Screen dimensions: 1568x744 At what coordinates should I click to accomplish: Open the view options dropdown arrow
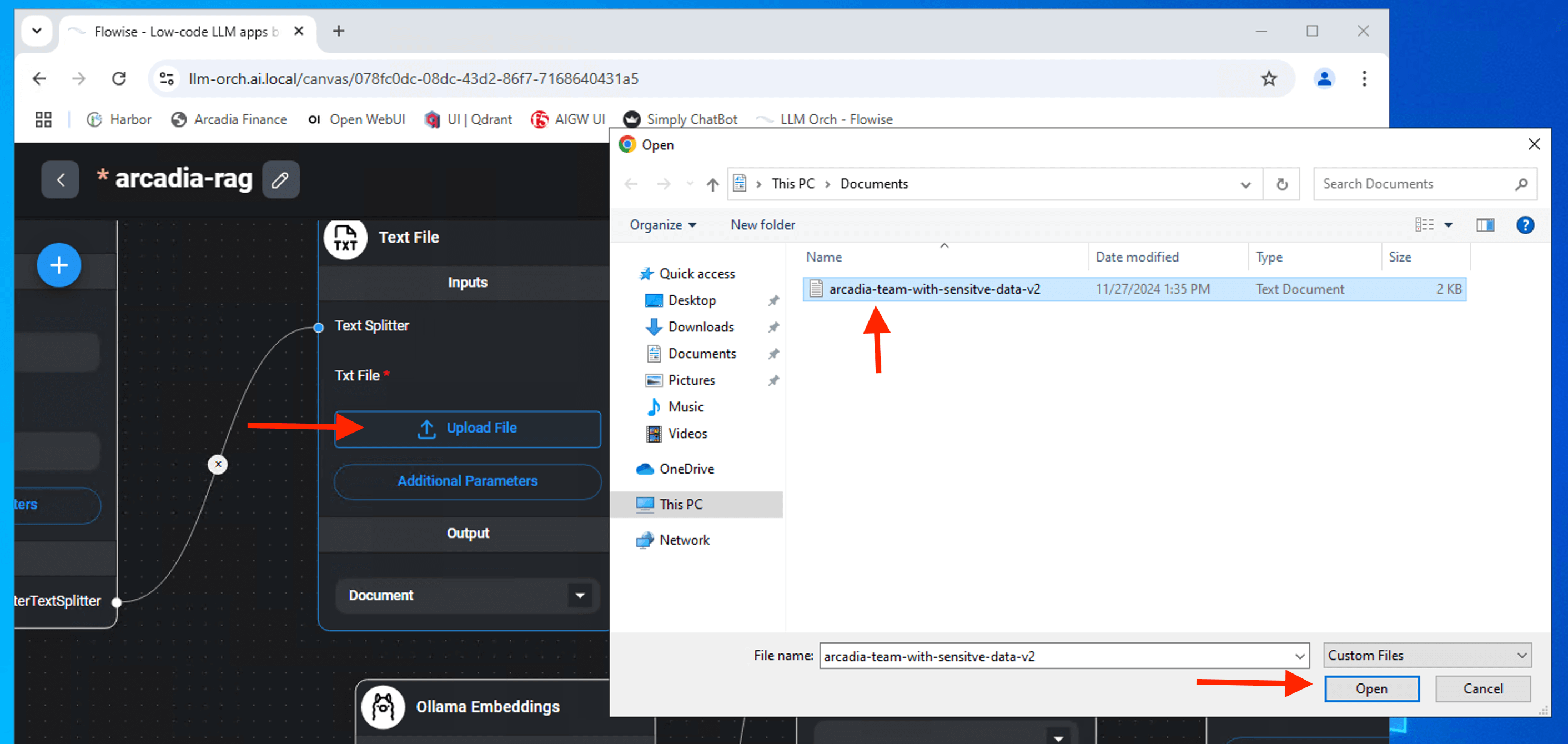click(1449, 225)
